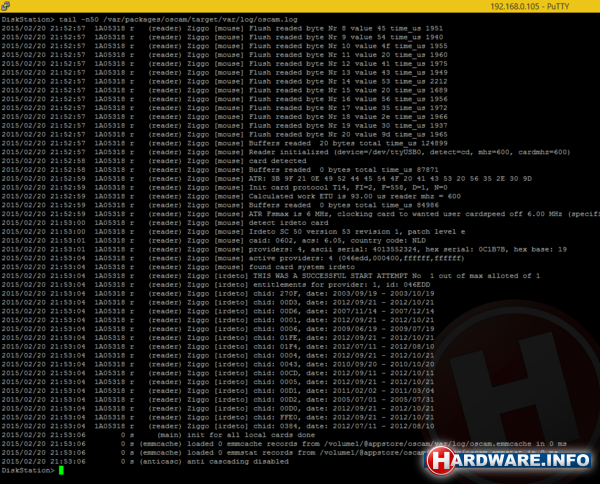Select the 'byte Nr 14 value 53' line
Screen dimensions: 600x484
click(x=224, y=81)
